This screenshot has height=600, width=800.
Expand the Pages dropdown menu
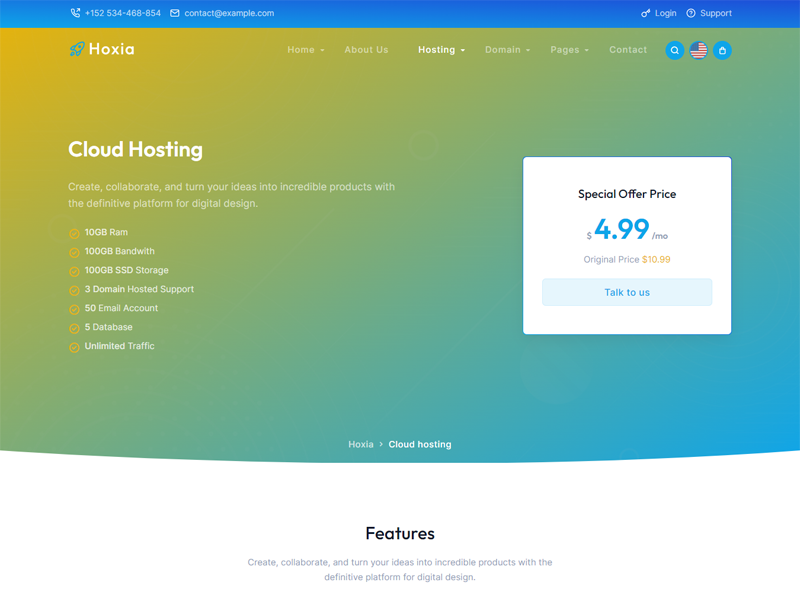569,50
